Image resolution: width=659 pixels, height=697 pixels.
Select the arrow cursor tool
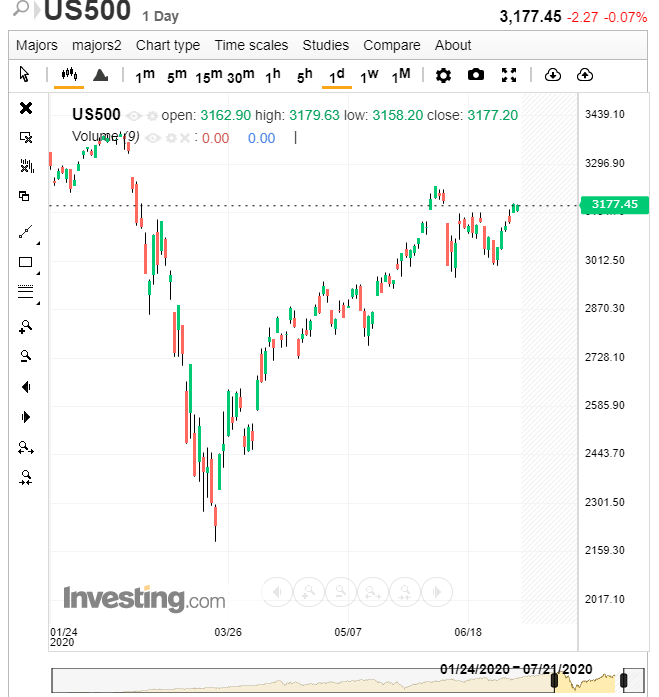[24, 74]
